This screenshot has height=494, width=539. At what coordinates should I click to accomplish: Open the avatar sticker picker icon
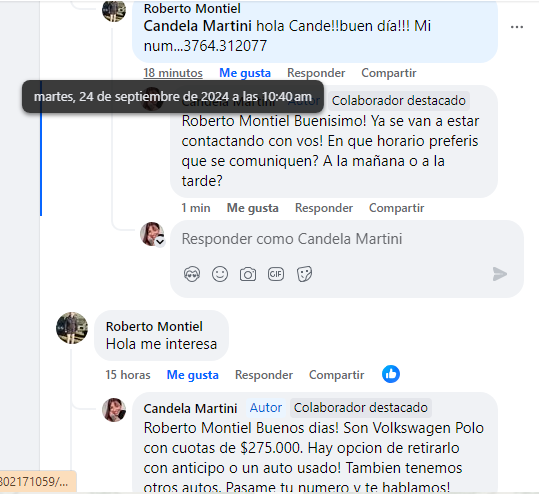coord(192,274)
